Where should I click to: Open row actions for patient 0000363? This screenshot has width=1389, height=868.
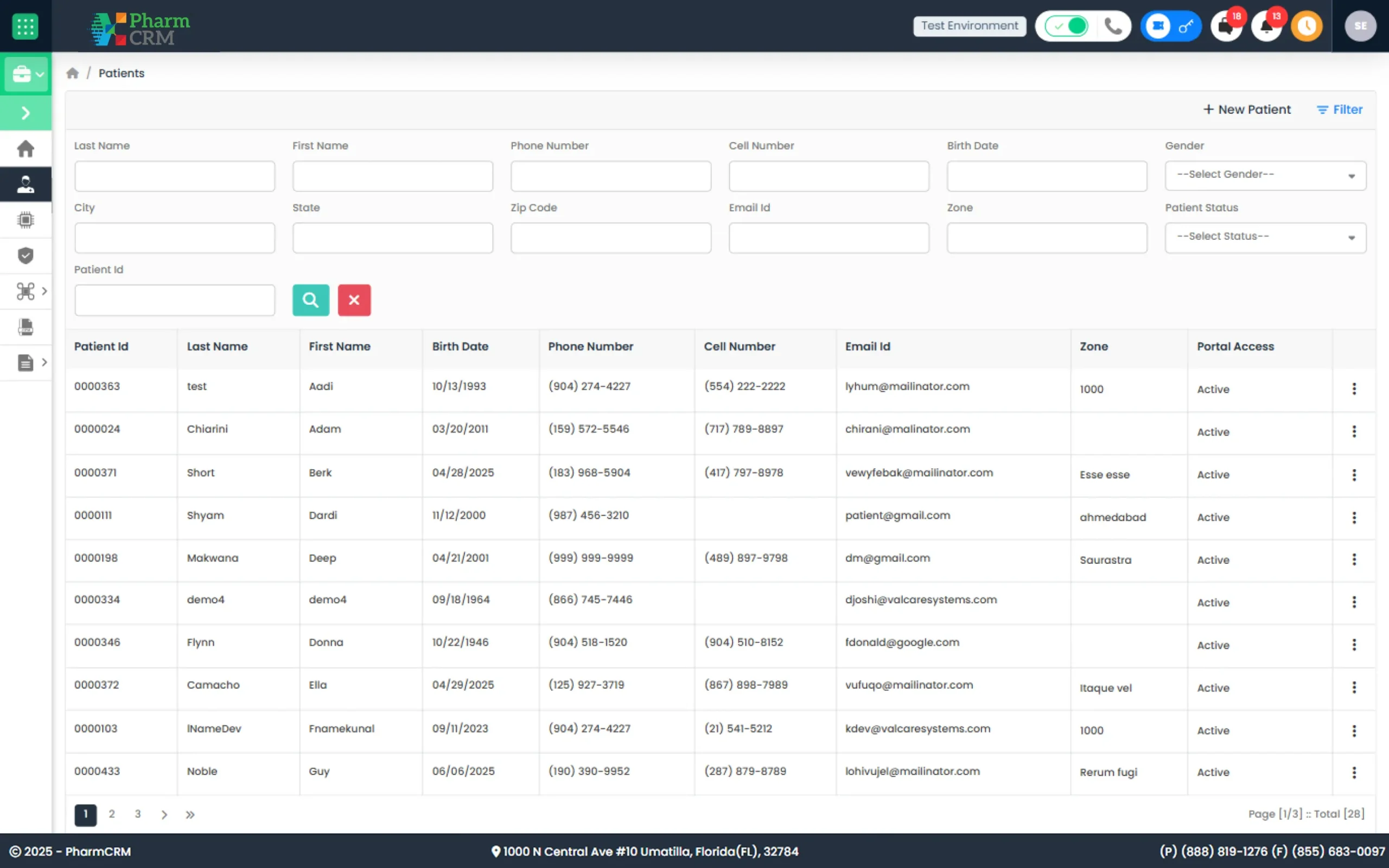pos(1354,389)
